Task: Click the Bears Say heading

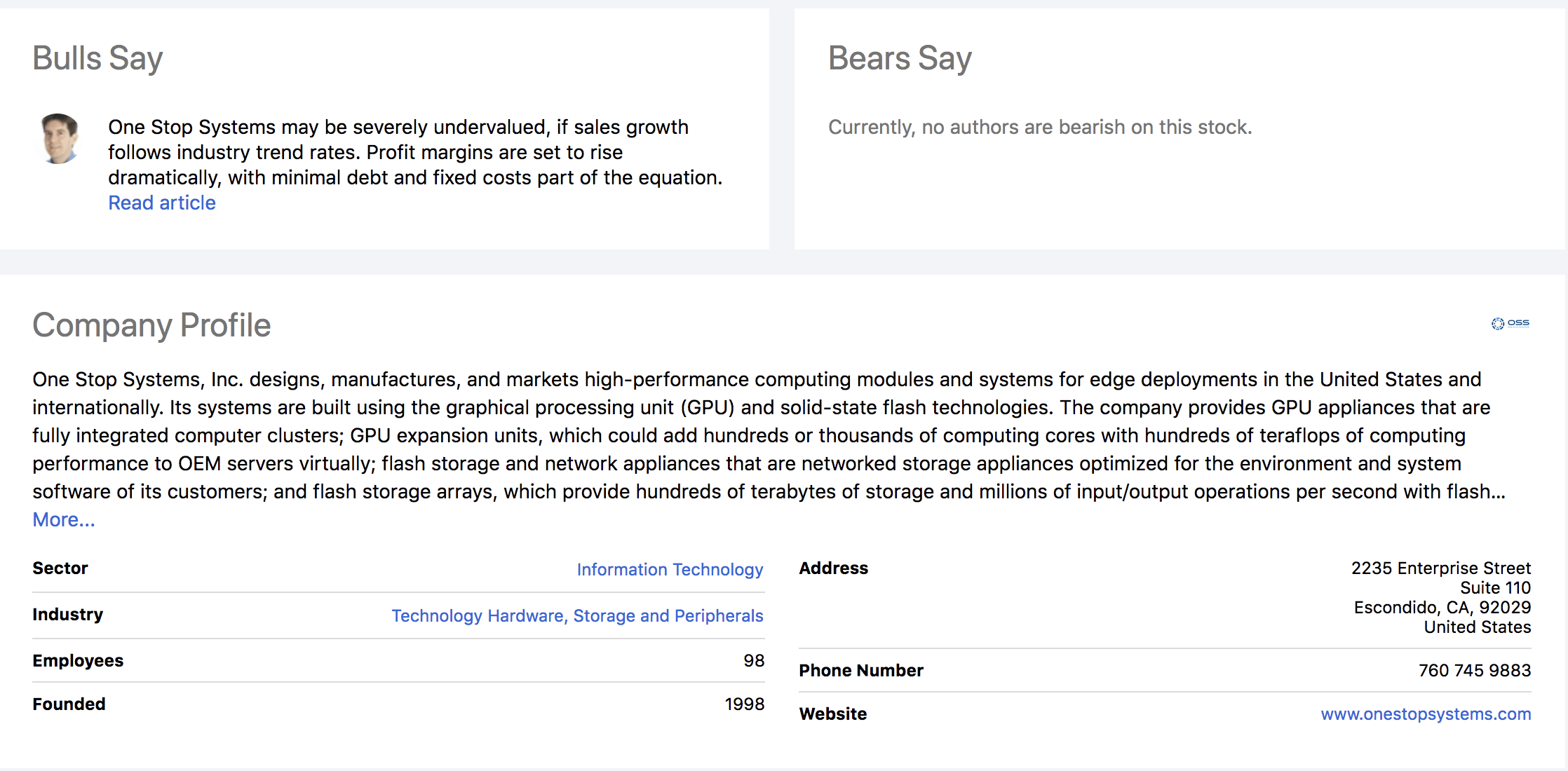Action: point(900,58)
